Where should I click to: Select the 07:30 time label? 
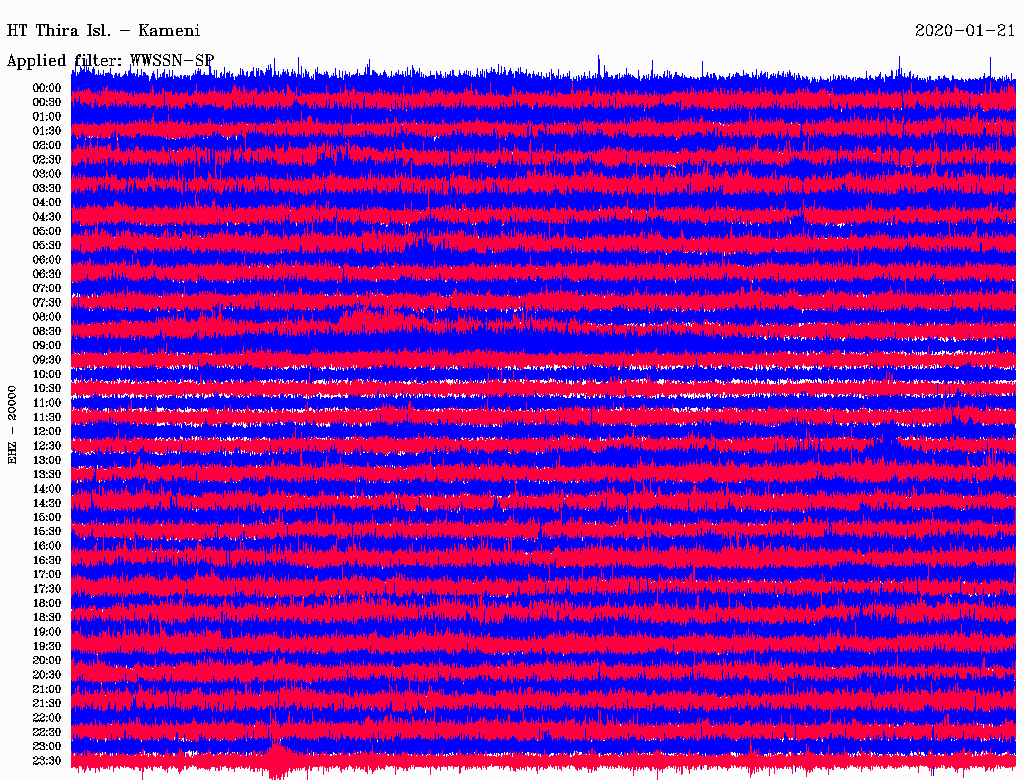point(47,302)
